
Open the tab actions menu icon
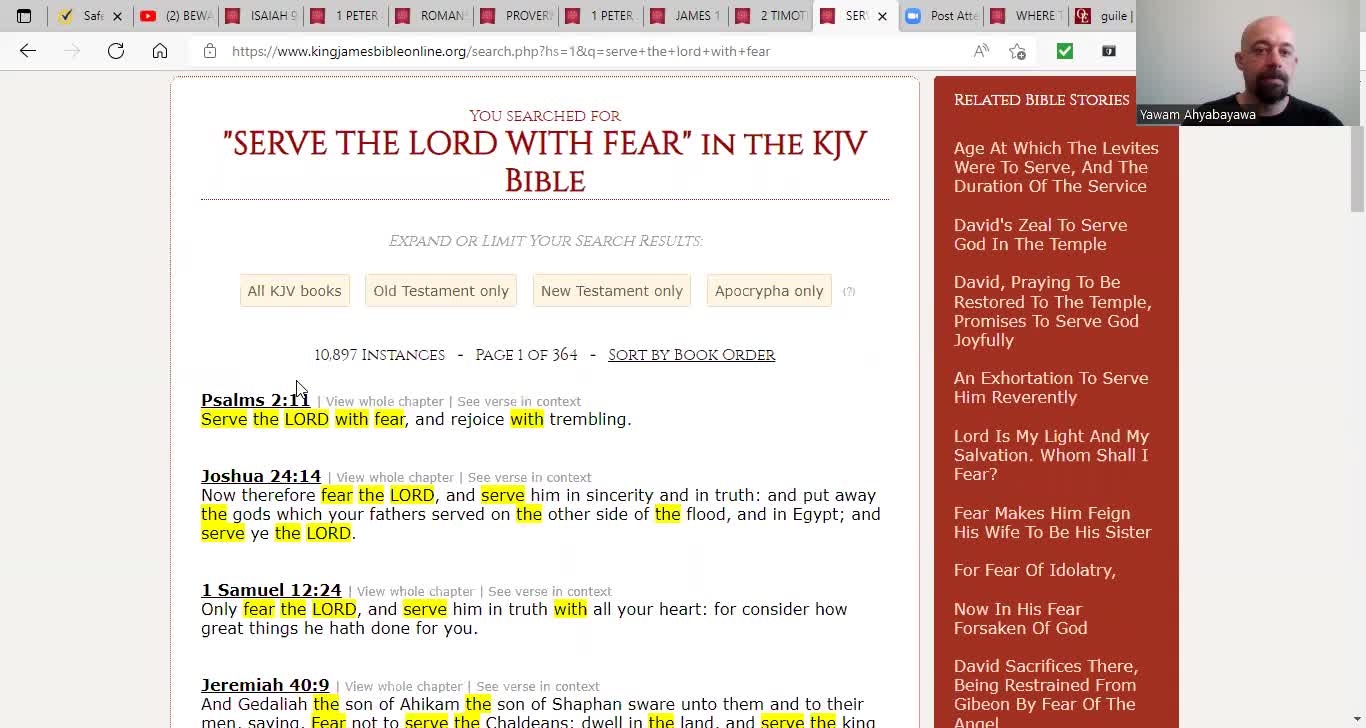pos(24,16)
